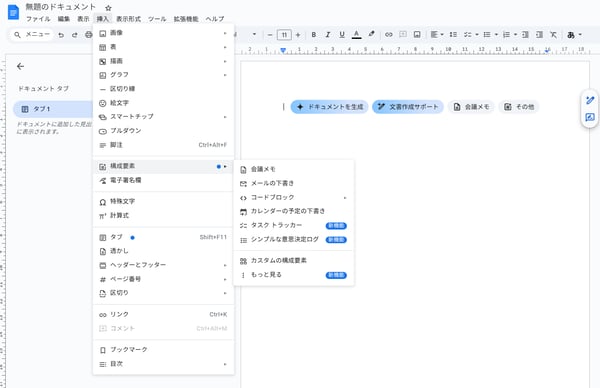The width and height of the screenshot is (600, 388).
Task: Select メールの下書き in the submenu
Action: coord(293,183)
